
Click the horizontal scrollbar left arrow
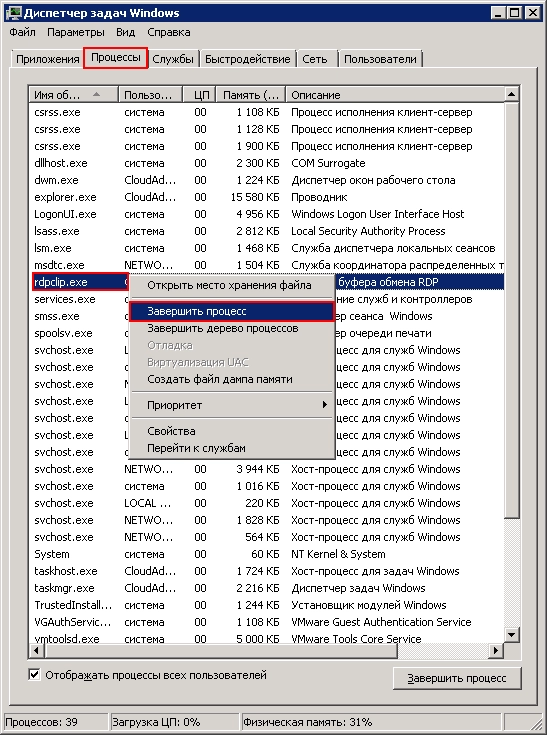[x=37, y=651]
